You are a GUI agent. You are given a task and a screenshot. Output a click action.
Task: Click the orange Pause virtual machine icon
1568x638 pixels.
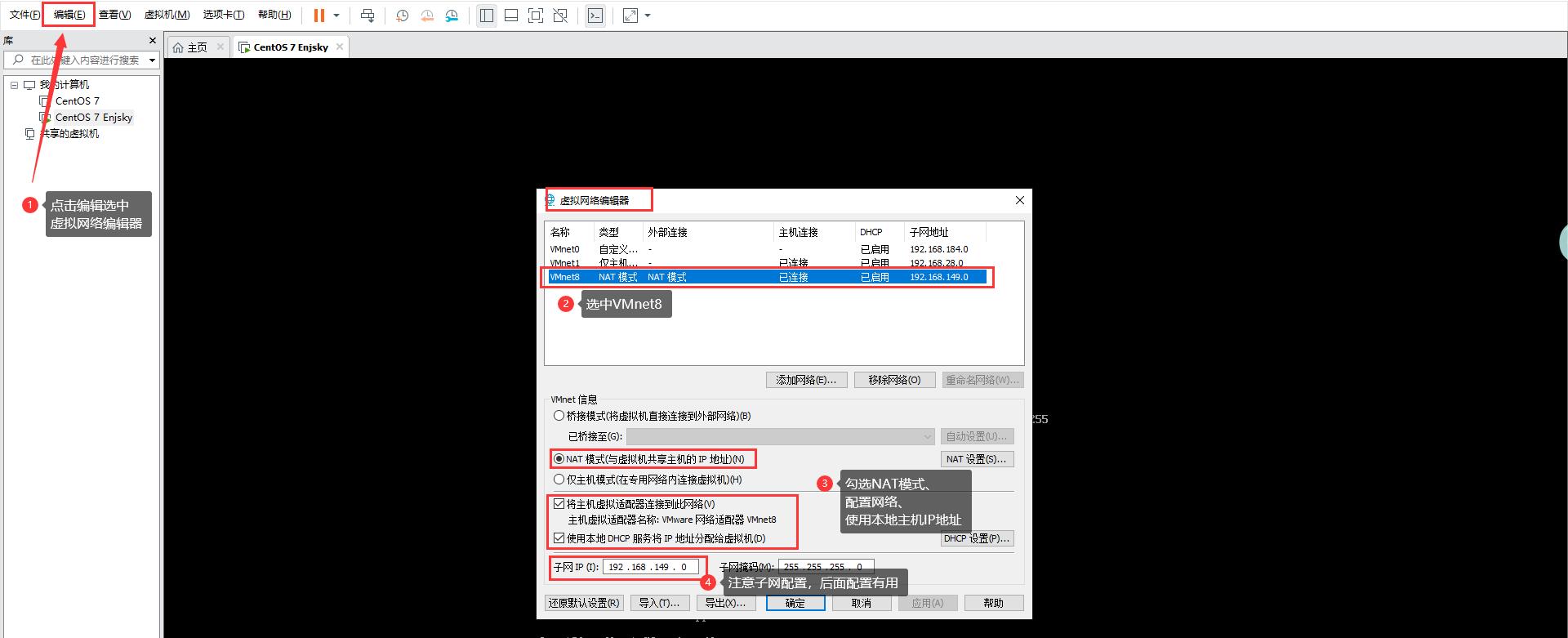pyautogui.click(x=319, y=16)
